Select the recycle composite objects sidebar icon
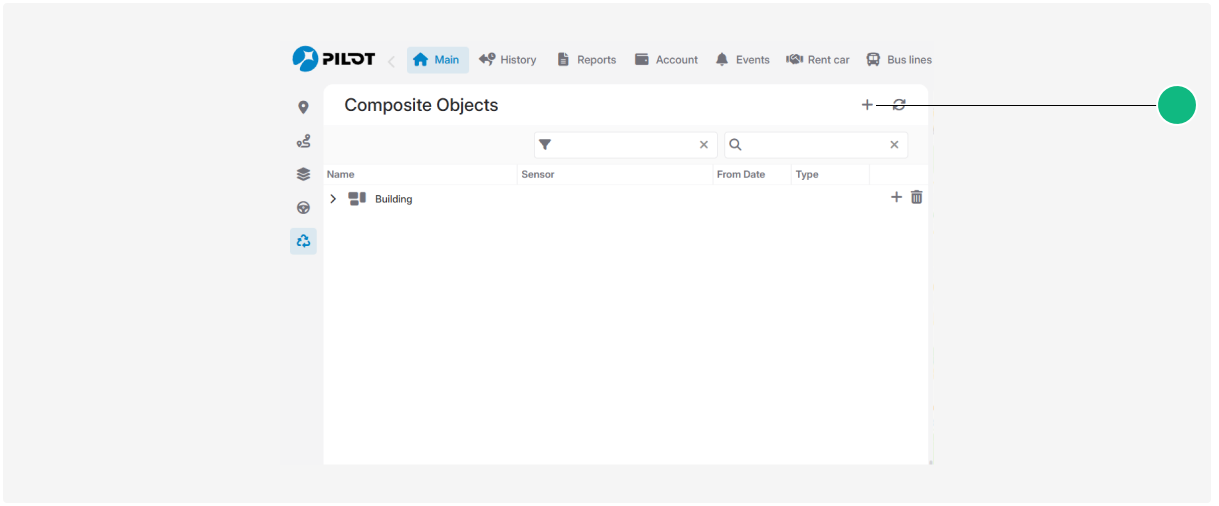The height and width of the screenshot is (506, 1219). [x=303, y=241]
